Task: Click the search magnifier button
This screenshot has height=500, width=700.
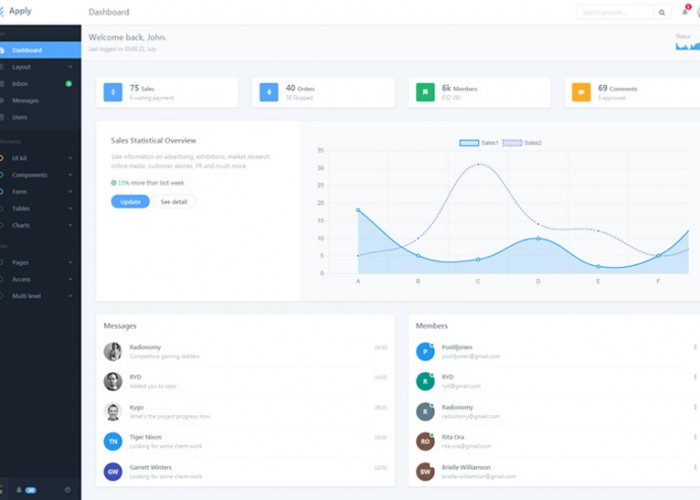Action: [x=662, y=12]
